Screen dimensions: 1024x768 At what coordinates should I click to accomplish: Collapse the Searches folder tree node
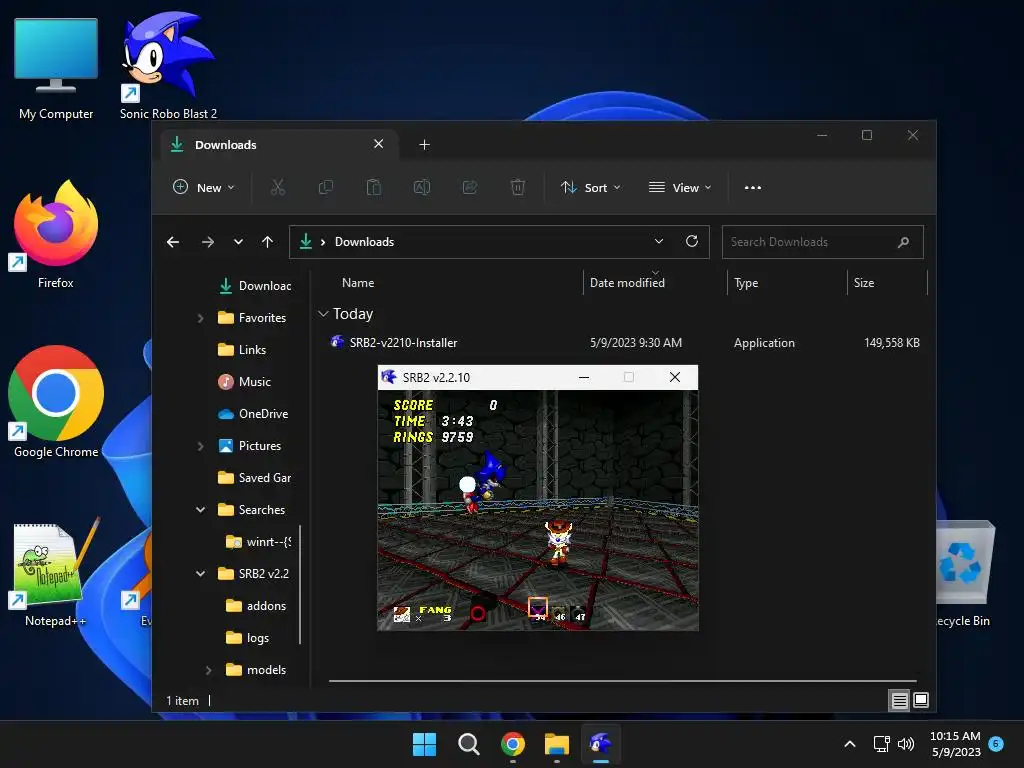[200, 510]
